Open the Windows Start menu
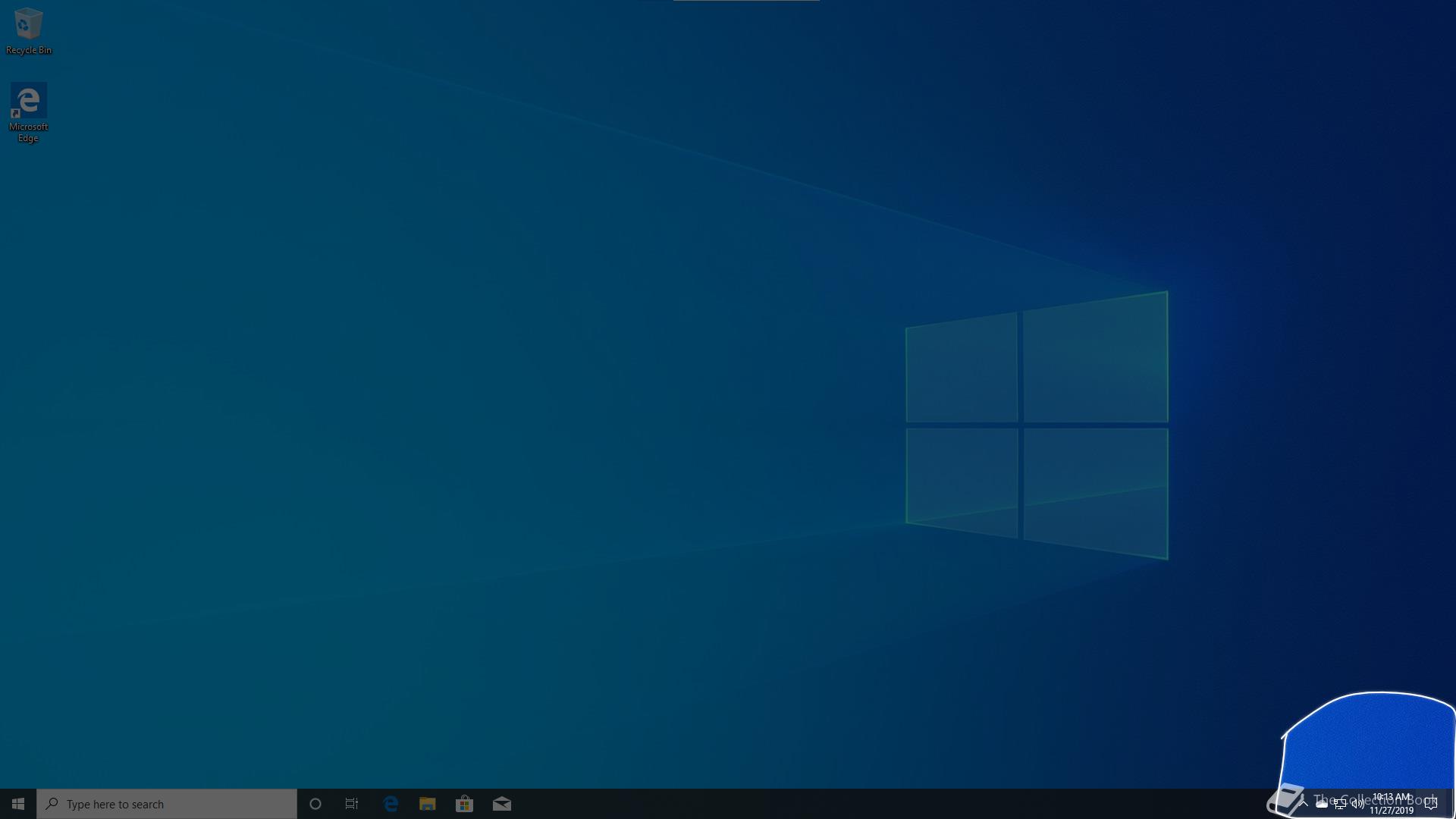1456x819 pixels. tap(18, 804)
